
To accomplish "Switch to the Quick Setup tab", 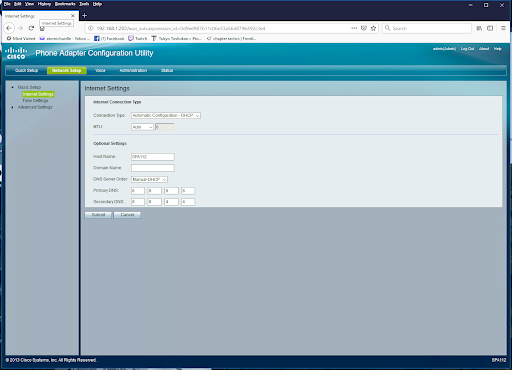I will pos(26,70).
